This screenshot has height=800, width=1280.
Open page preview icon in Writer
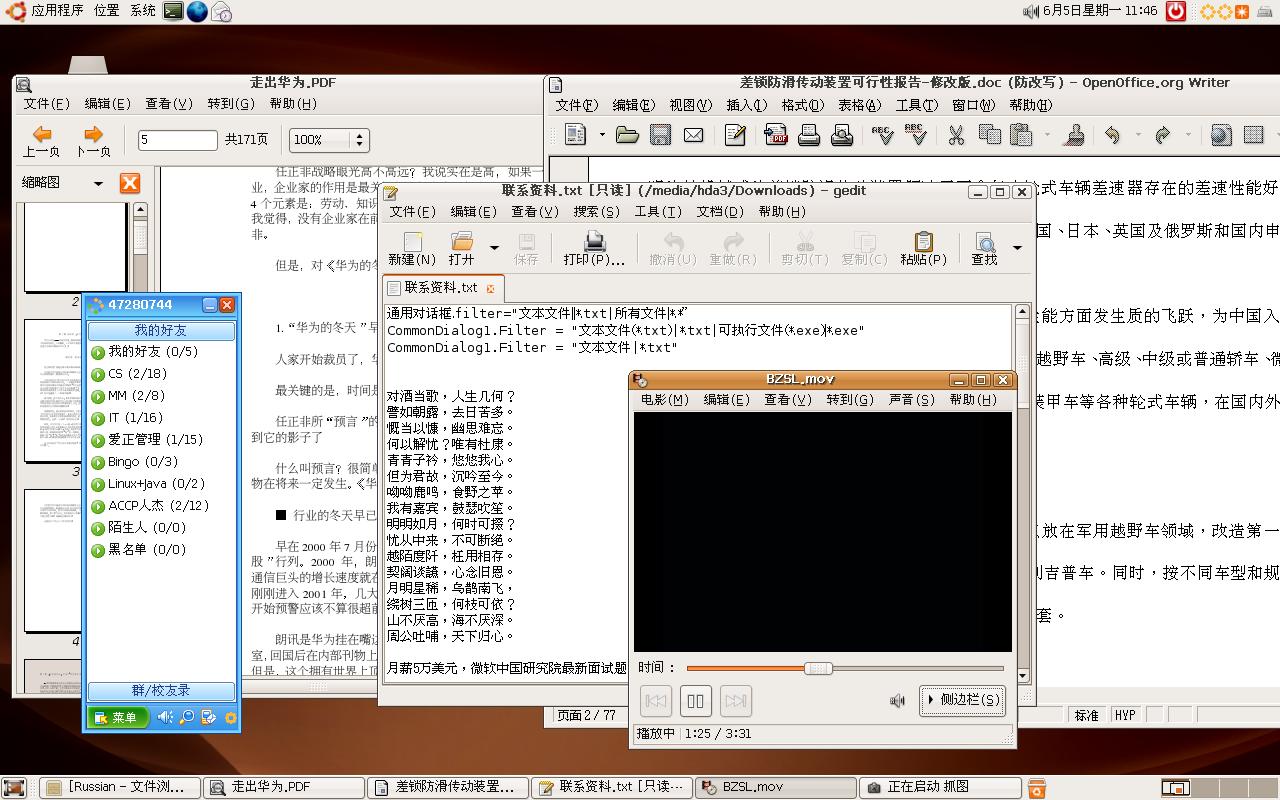click(842, 135)
